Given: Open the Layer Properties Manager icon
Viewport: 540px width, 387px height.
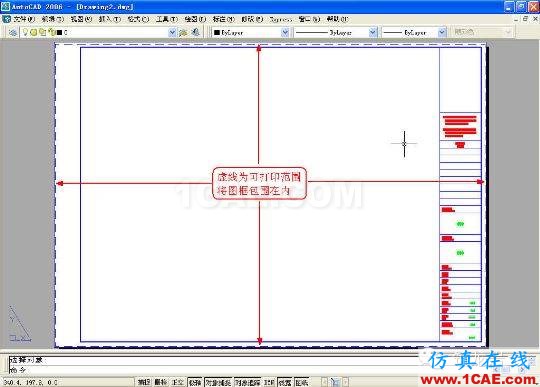Looking at the screenshot, I should tap(13, 32).
